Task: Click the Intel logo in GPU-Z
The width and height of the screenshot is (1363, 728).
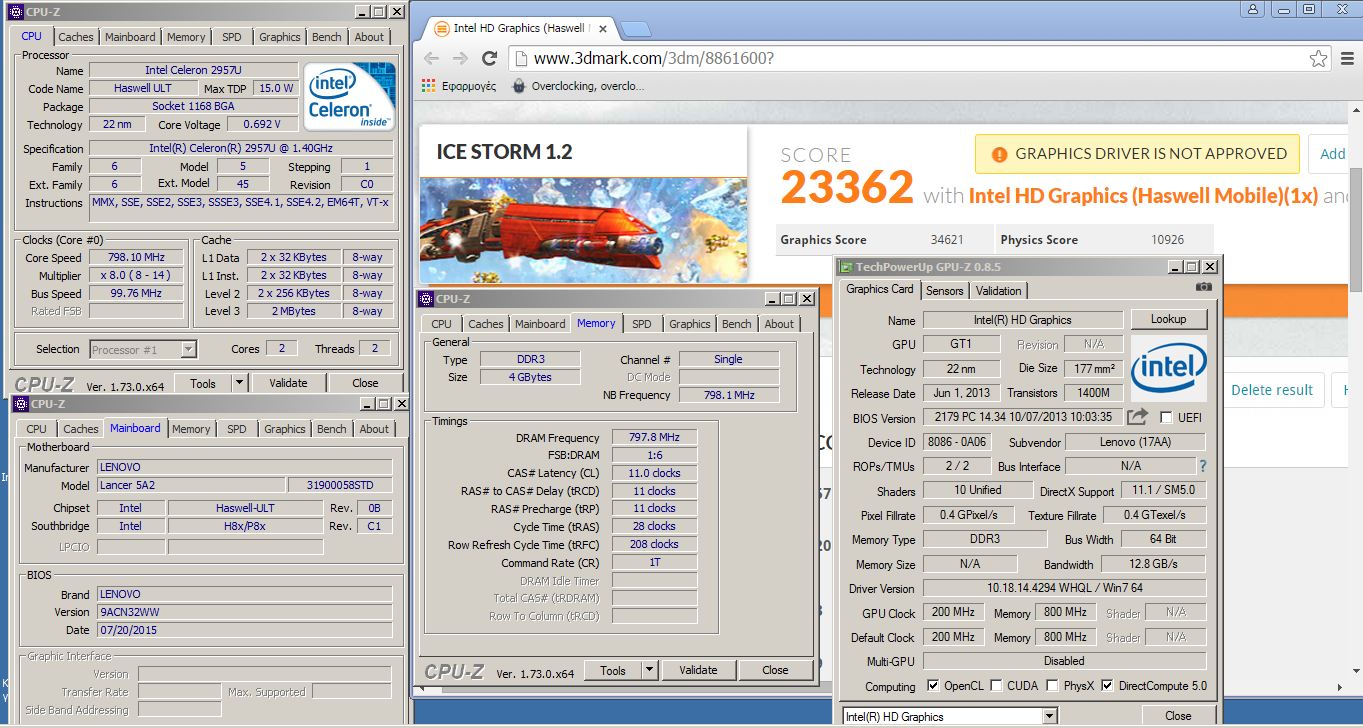Action: pyautogui.click(x=1168, y=370)
